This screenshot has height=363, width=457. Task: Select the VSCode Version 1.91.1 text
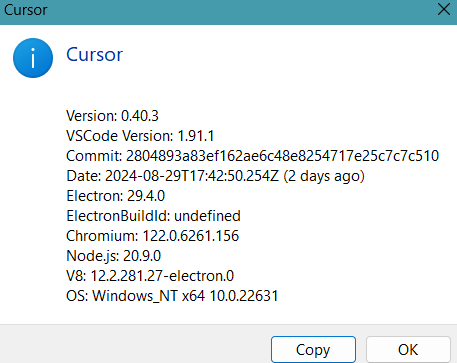pyautogui.click(x=140, y=136)
